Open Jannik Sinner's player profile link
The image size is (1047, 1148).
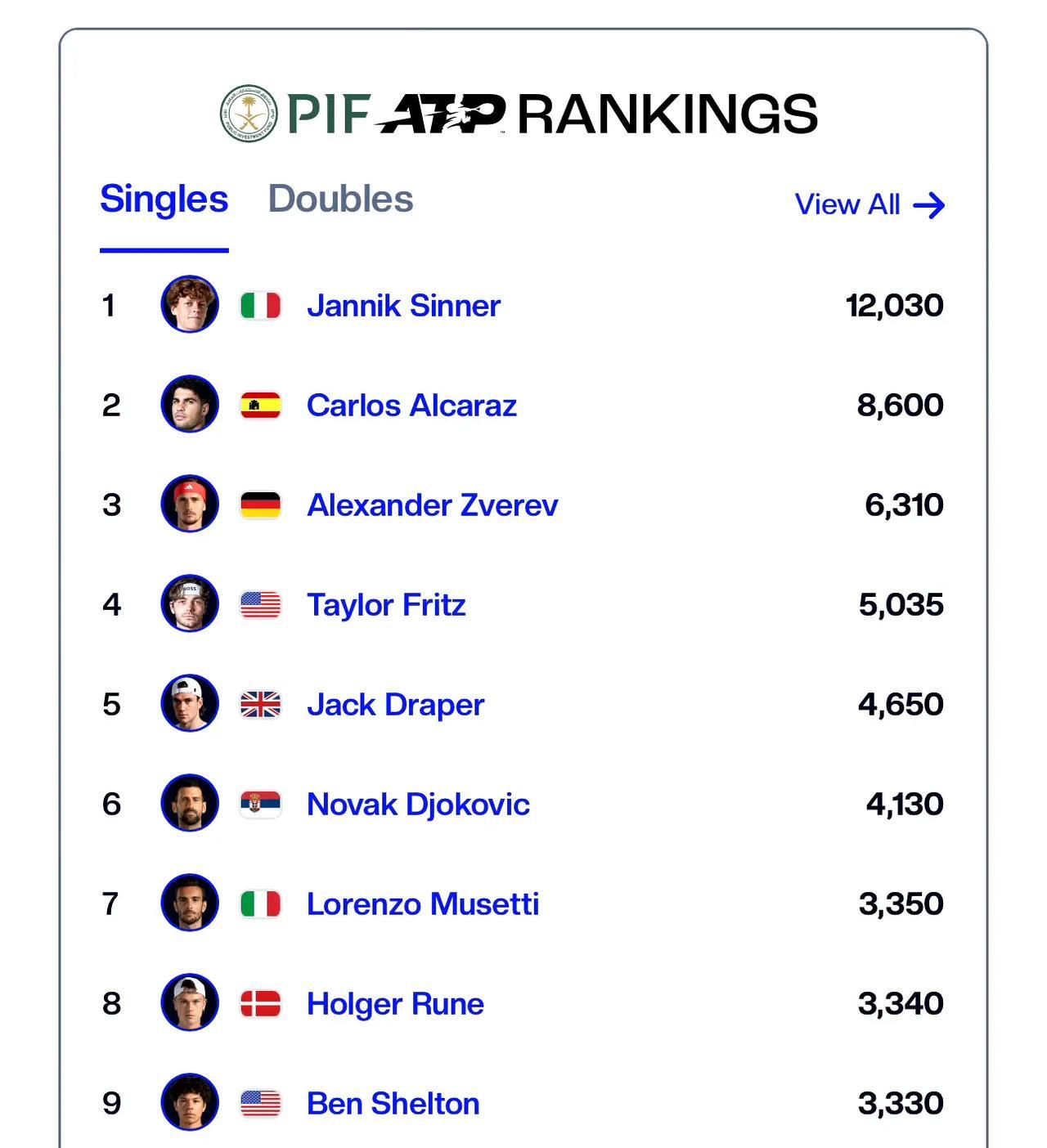pos(403,306)
